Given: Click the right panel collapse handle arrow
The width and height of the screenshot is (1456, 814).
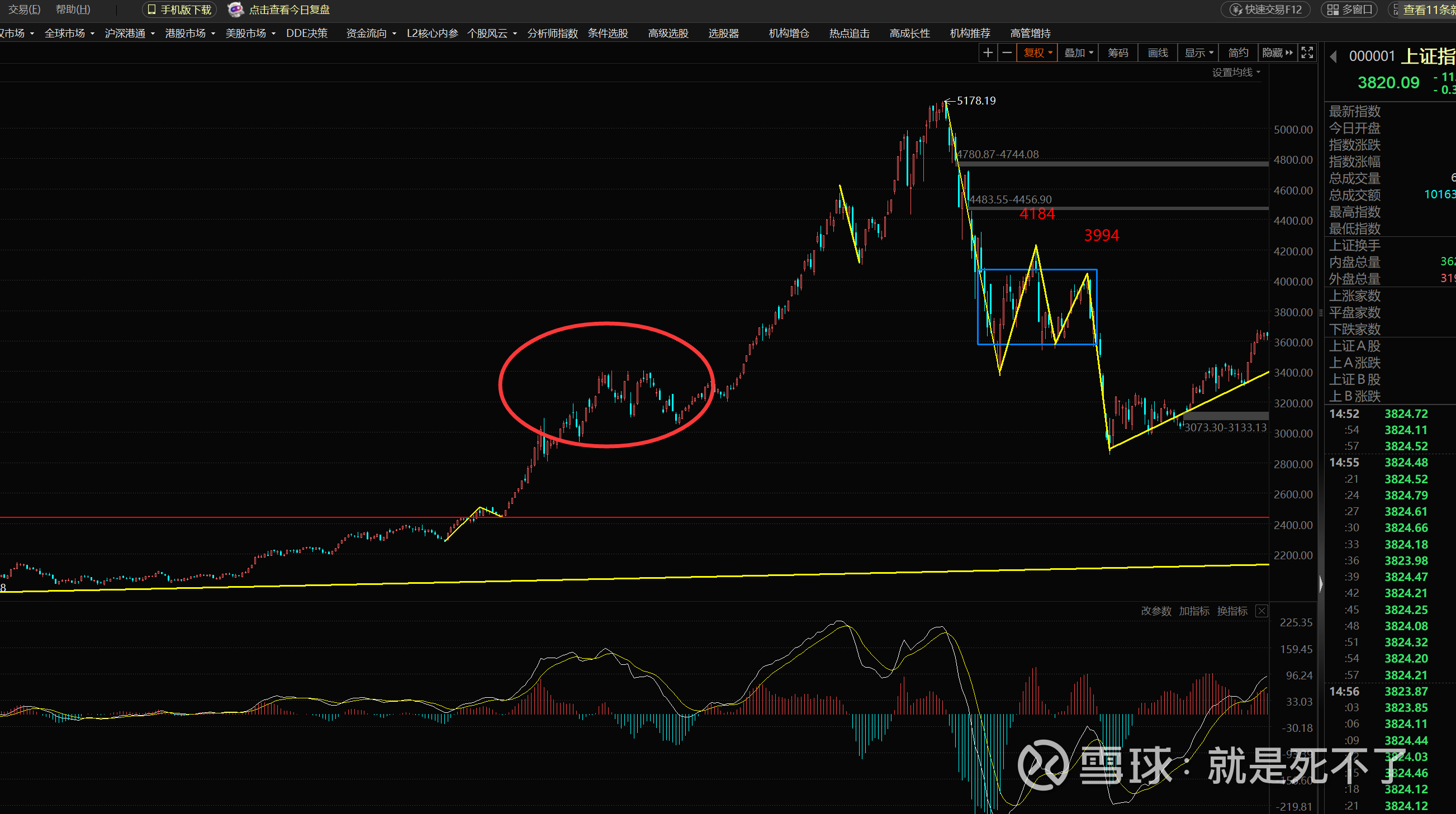Looking at the screenshot, I should 1321,583.
